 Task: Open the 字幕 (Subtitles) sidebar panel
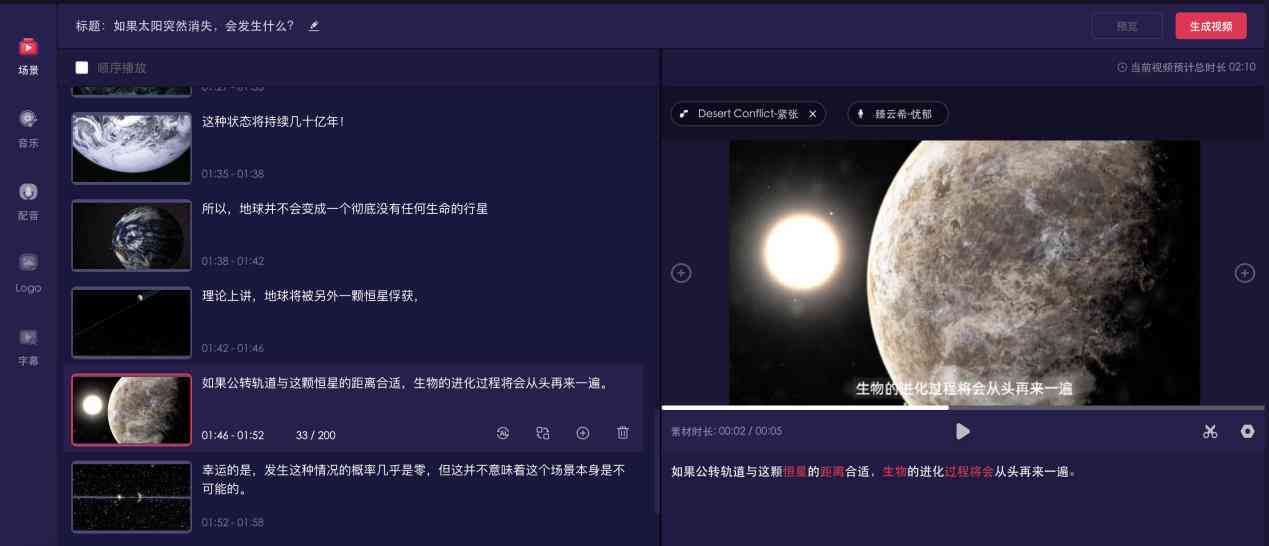28,347
